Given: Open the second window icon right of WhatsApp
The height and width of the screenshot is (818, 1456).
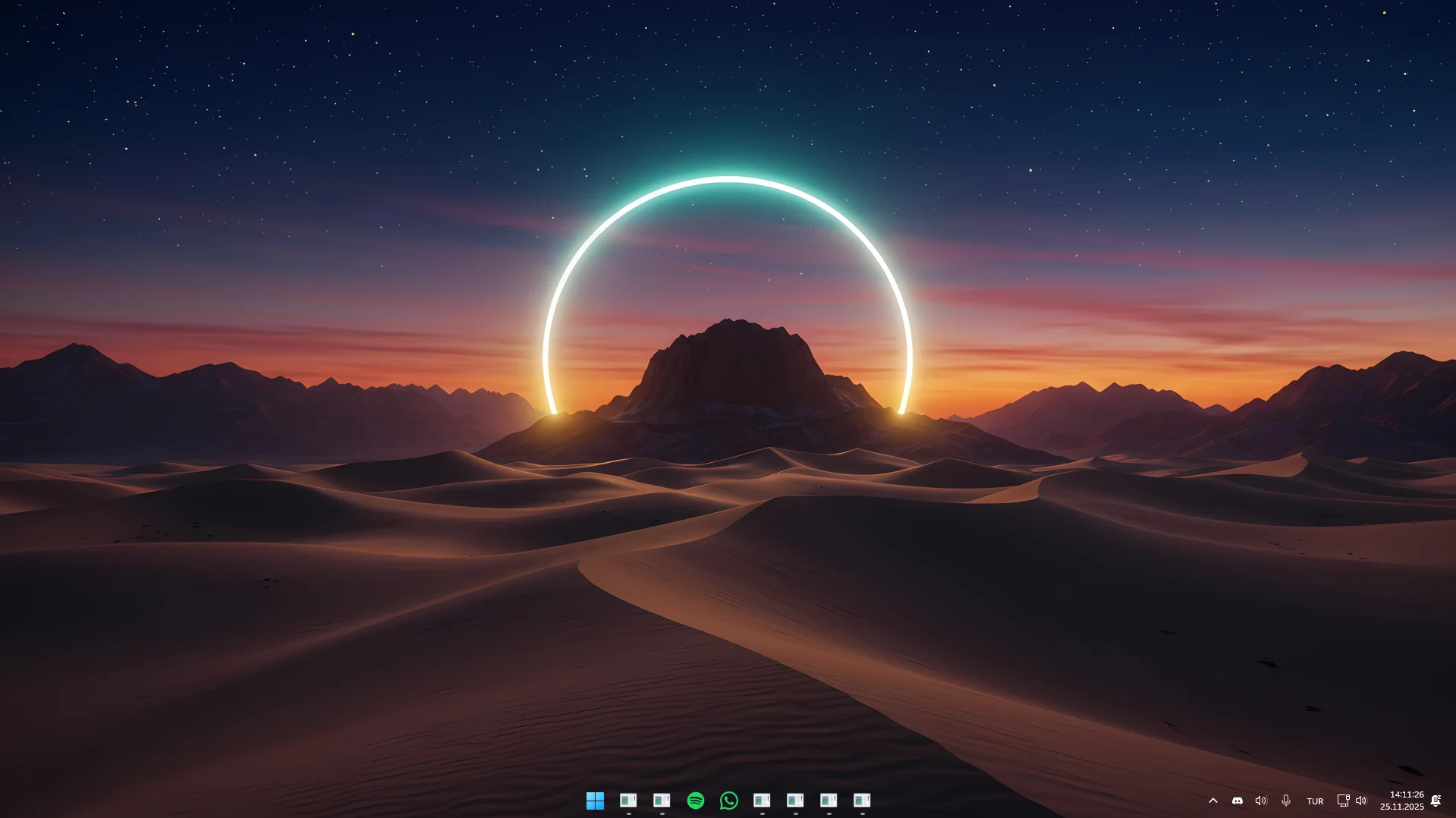Looking at the screenshot, I should click(795, 801).
